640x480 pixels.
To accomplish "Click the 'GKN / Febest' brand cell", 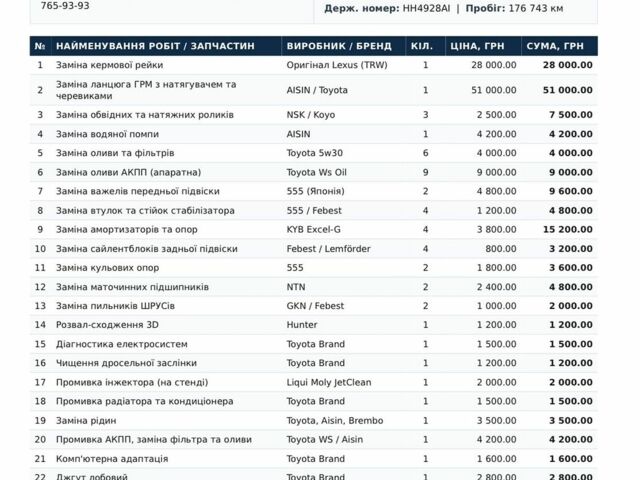I will (315, 306).
